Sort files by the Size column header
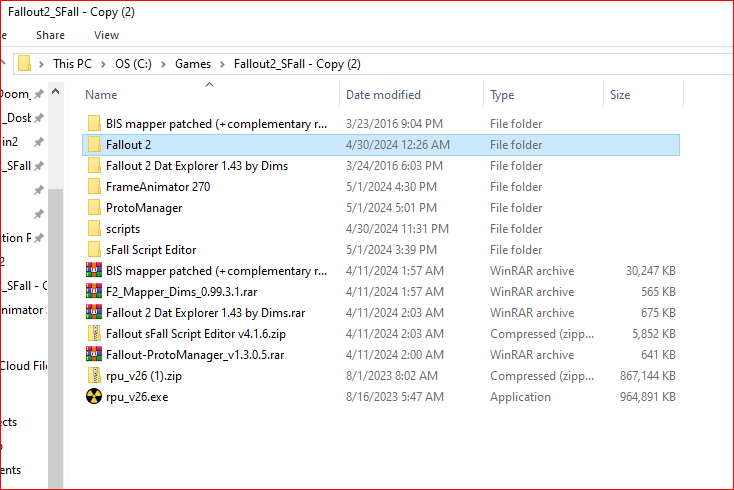 pyautogui.click(x=620, y=95)
